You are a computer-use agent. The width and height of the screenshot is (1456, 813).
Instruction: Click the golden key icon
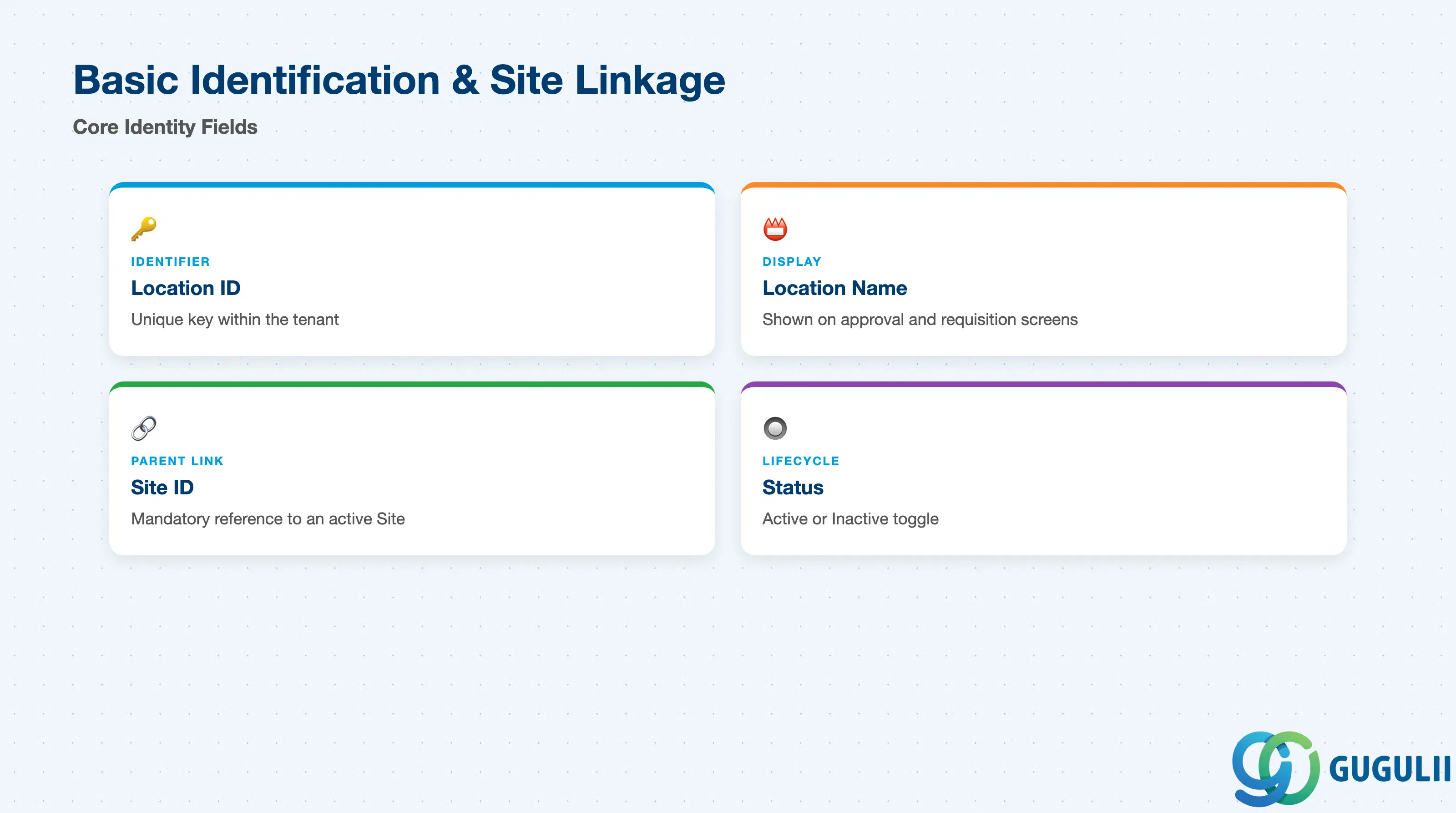click(x=144, y=229)
